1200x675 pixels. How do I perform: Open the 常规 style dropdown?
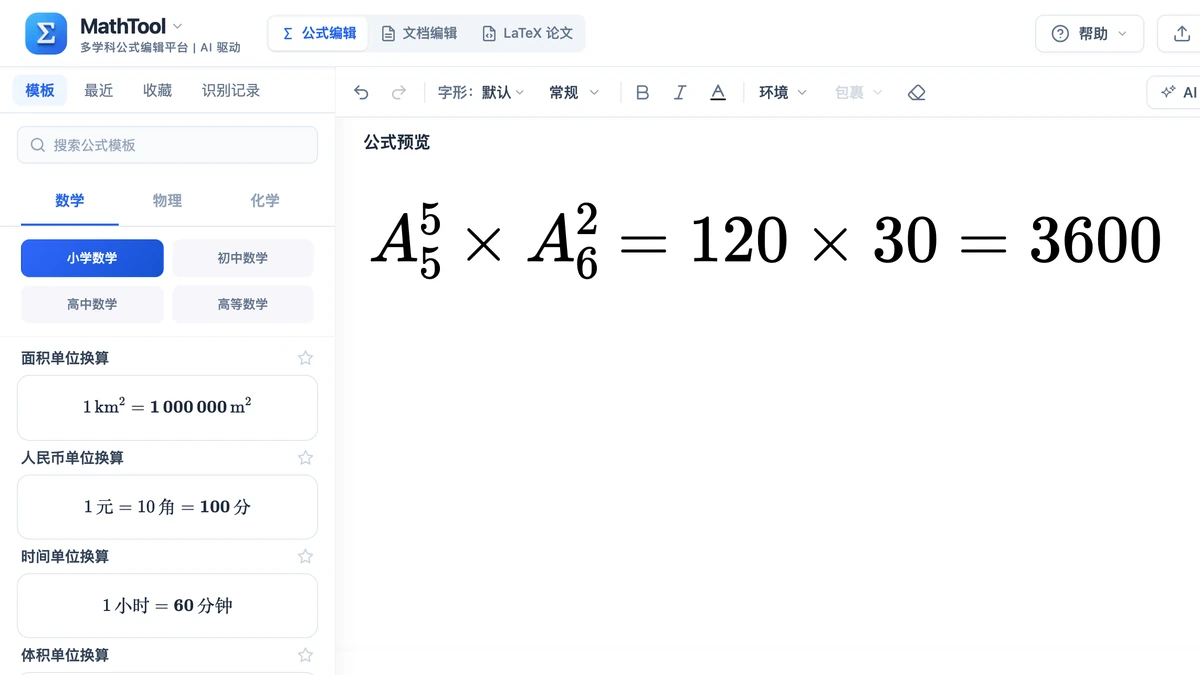coord(574,93)
